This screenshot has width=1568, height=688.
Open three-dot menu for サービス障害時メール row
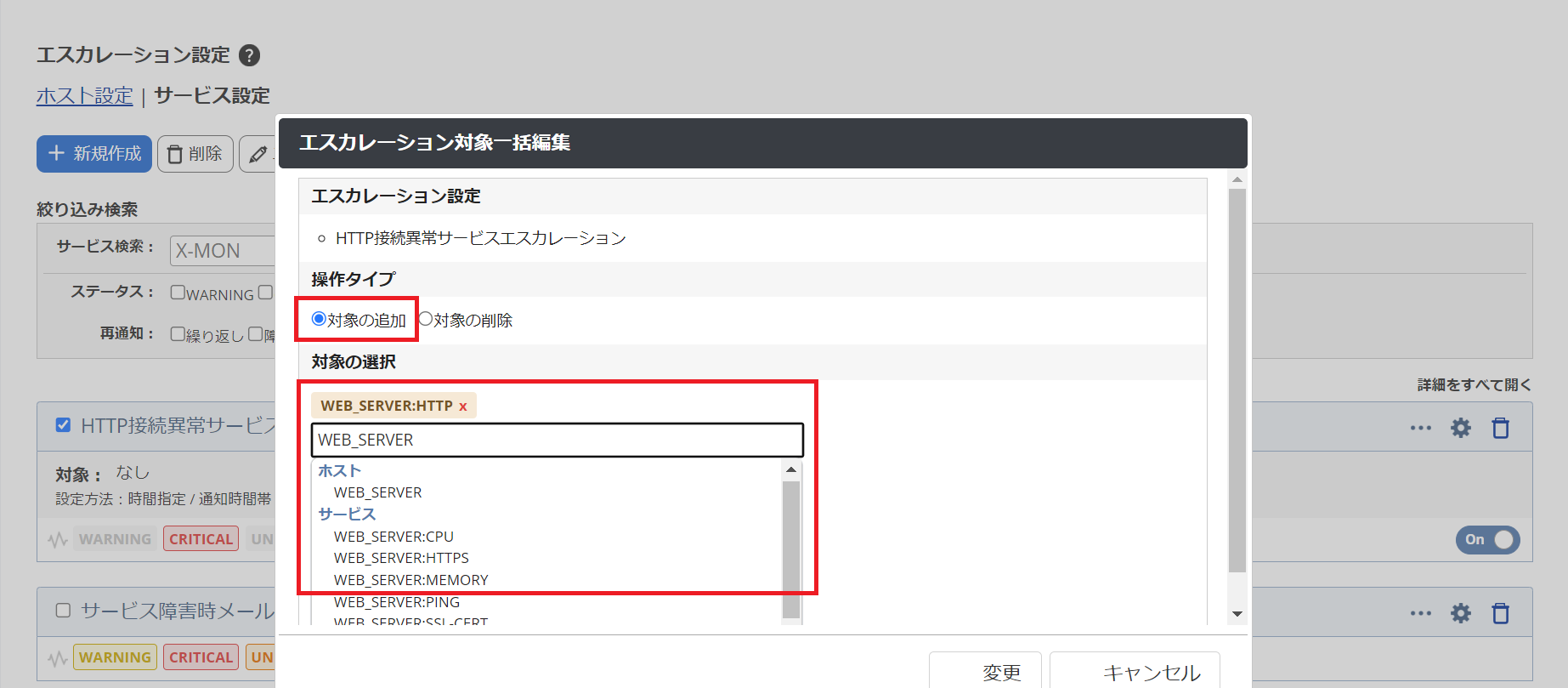pos(1420,613)
